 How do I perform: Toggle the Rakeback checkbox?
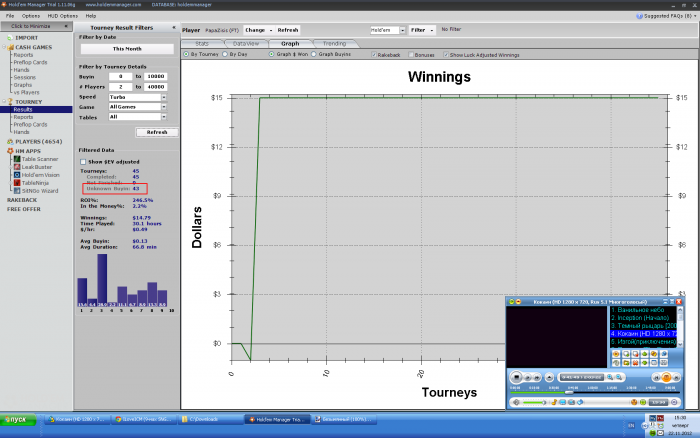click(x=374, y=54)
